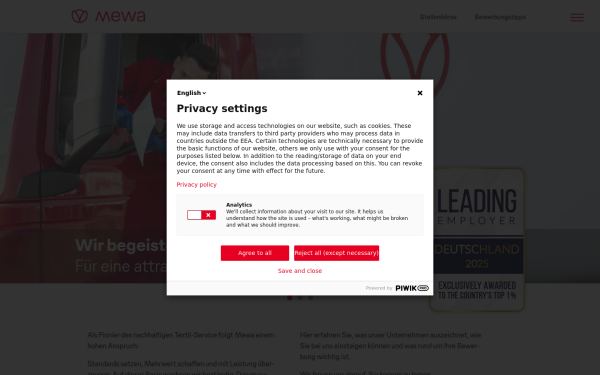Viewport: 600px width, 375px height.
Task: Open the hamburger menu icon
Action: click(x=577, y=17)
